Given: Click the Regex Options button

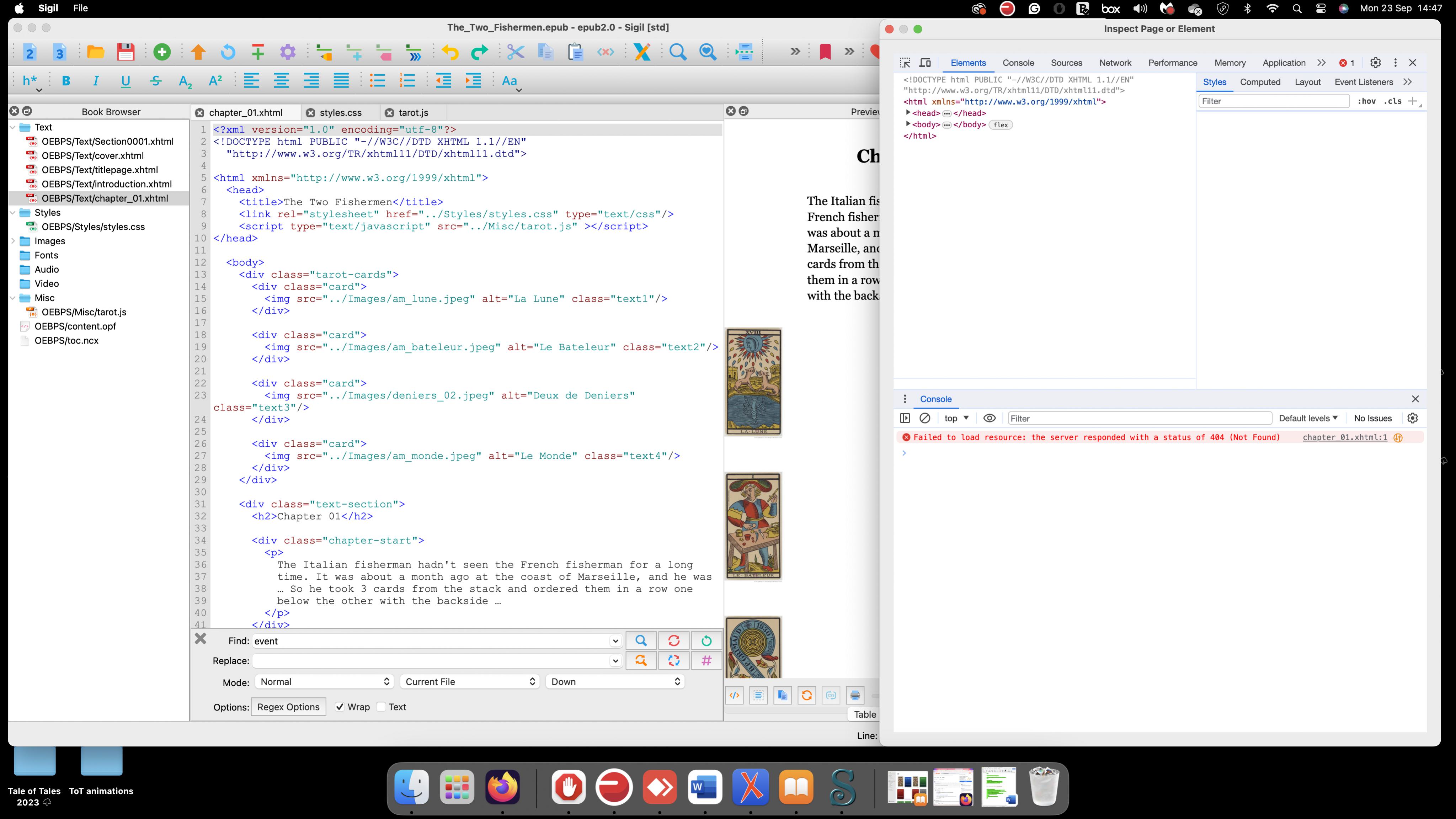Looking at the screenshot, I should tap(288, 707).
